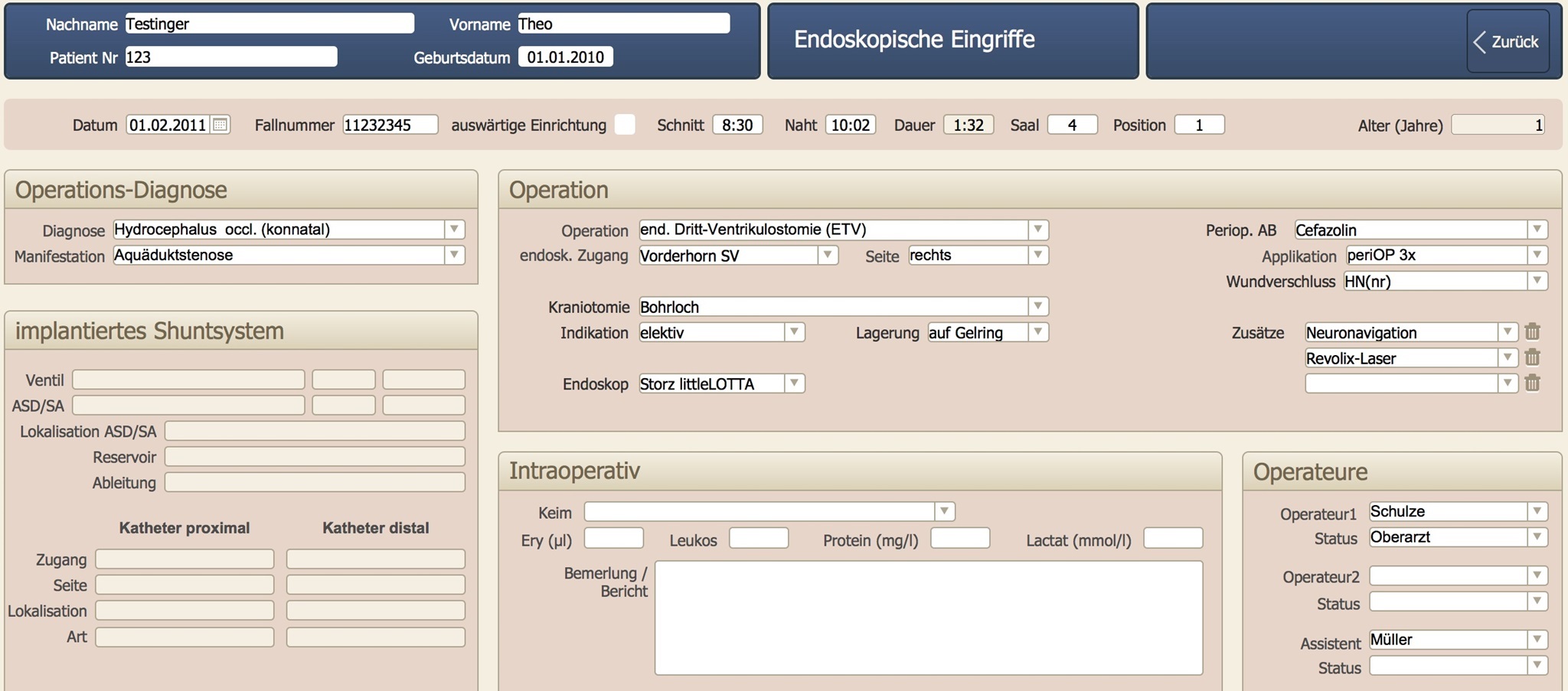Click the Protein (mg/l) field

(960, 538)
